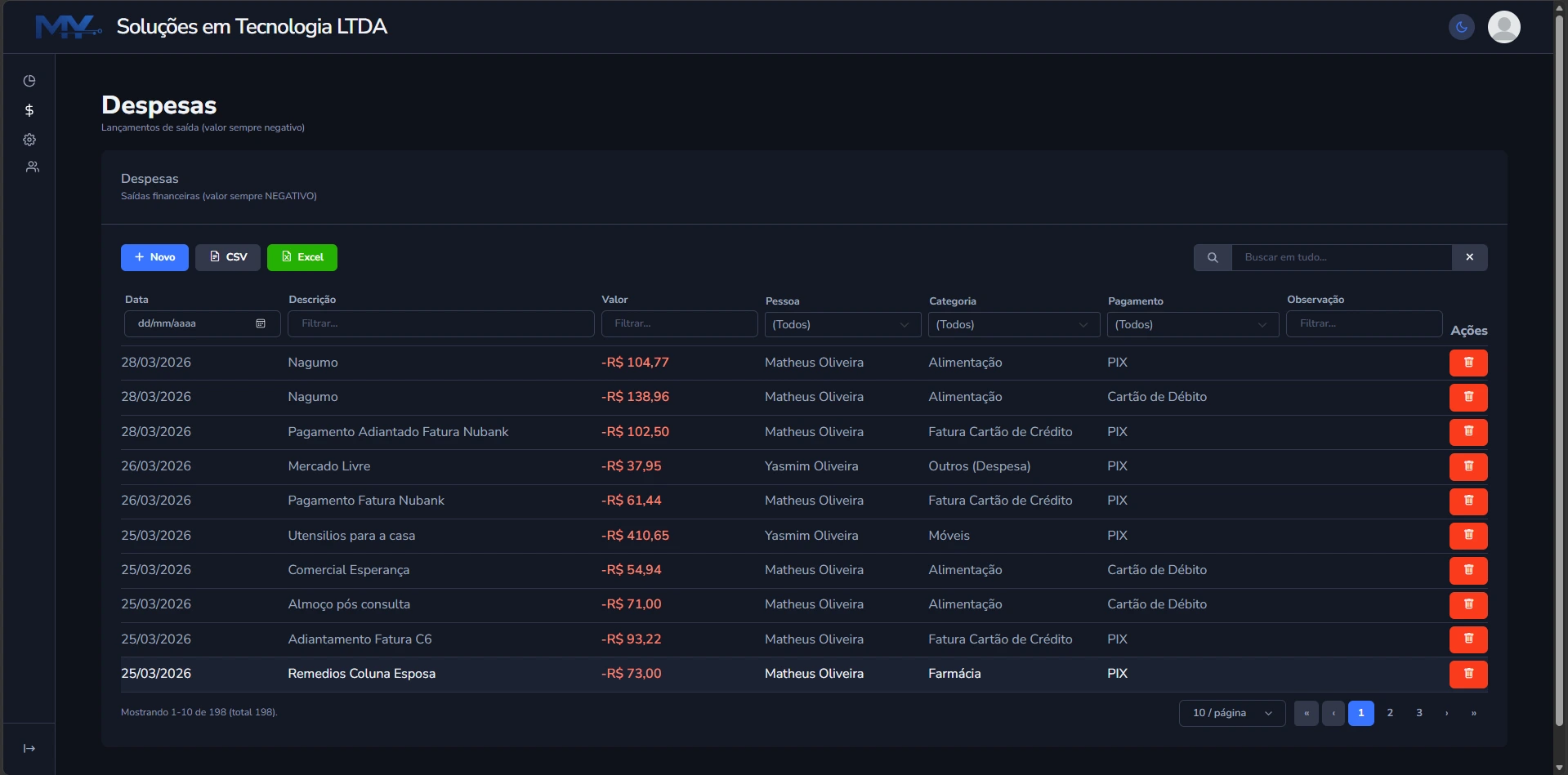This screenshot has height=775, width=1568.
Task: Click the Descrição filter field
Action: 441,323
